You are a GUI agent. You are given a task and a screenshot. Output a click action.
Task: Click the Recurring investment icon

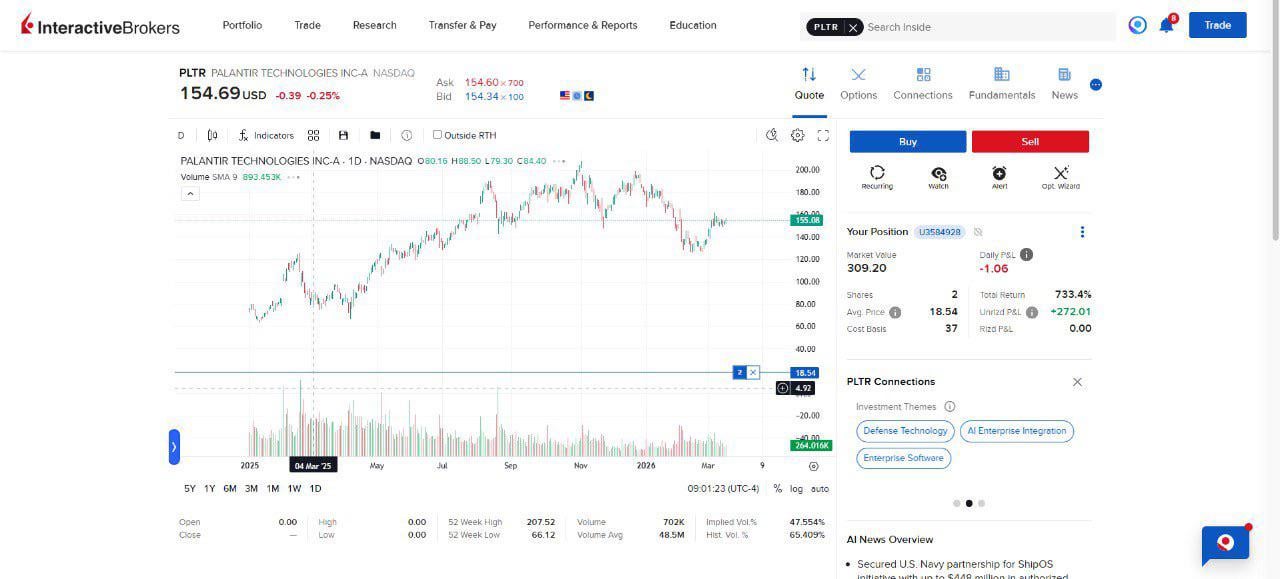pos(877,174)
